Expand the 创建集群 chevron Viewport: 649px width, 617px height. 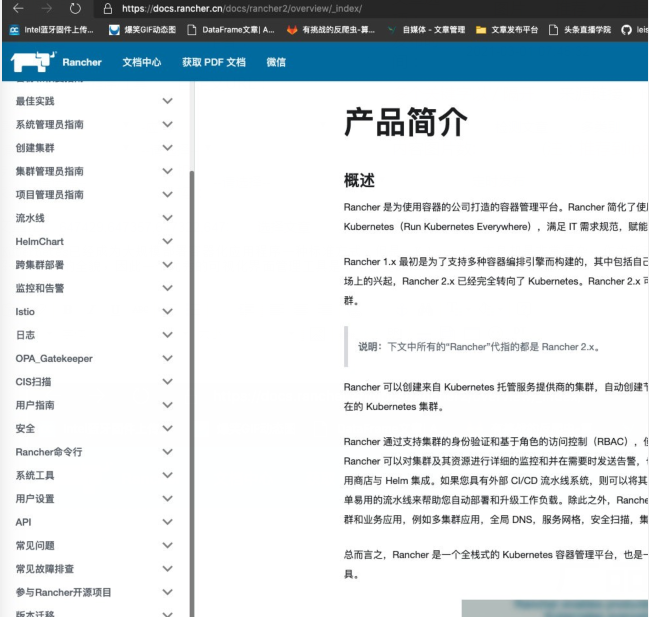167,147
